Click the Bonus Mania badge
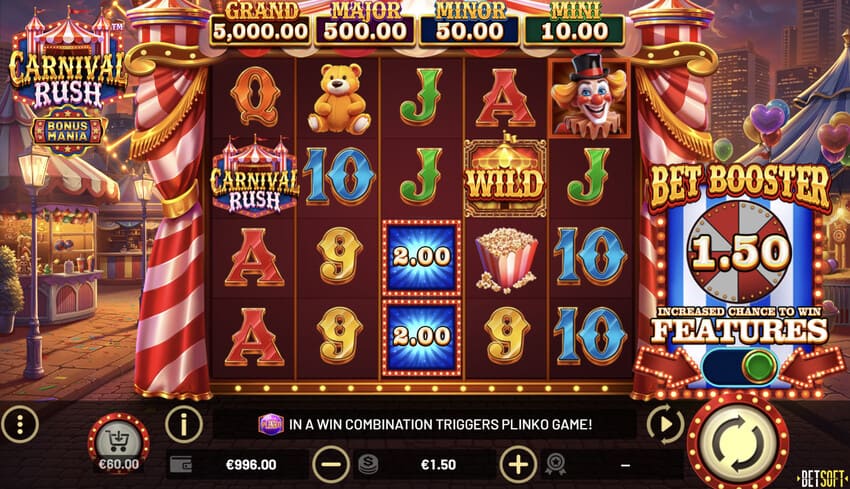Viewport: 850px width, 489px height. tap(67, 131)
